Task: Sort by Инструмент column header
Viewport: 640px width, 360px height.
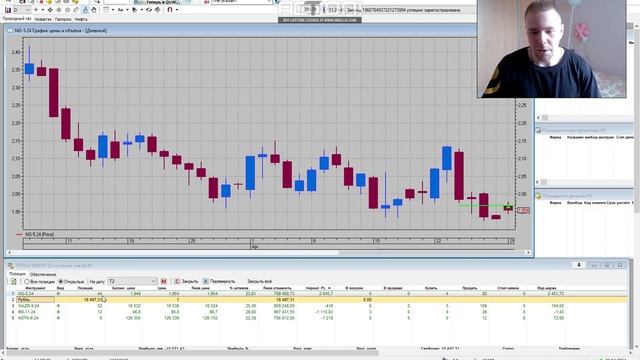Action: tap(35, 288)
